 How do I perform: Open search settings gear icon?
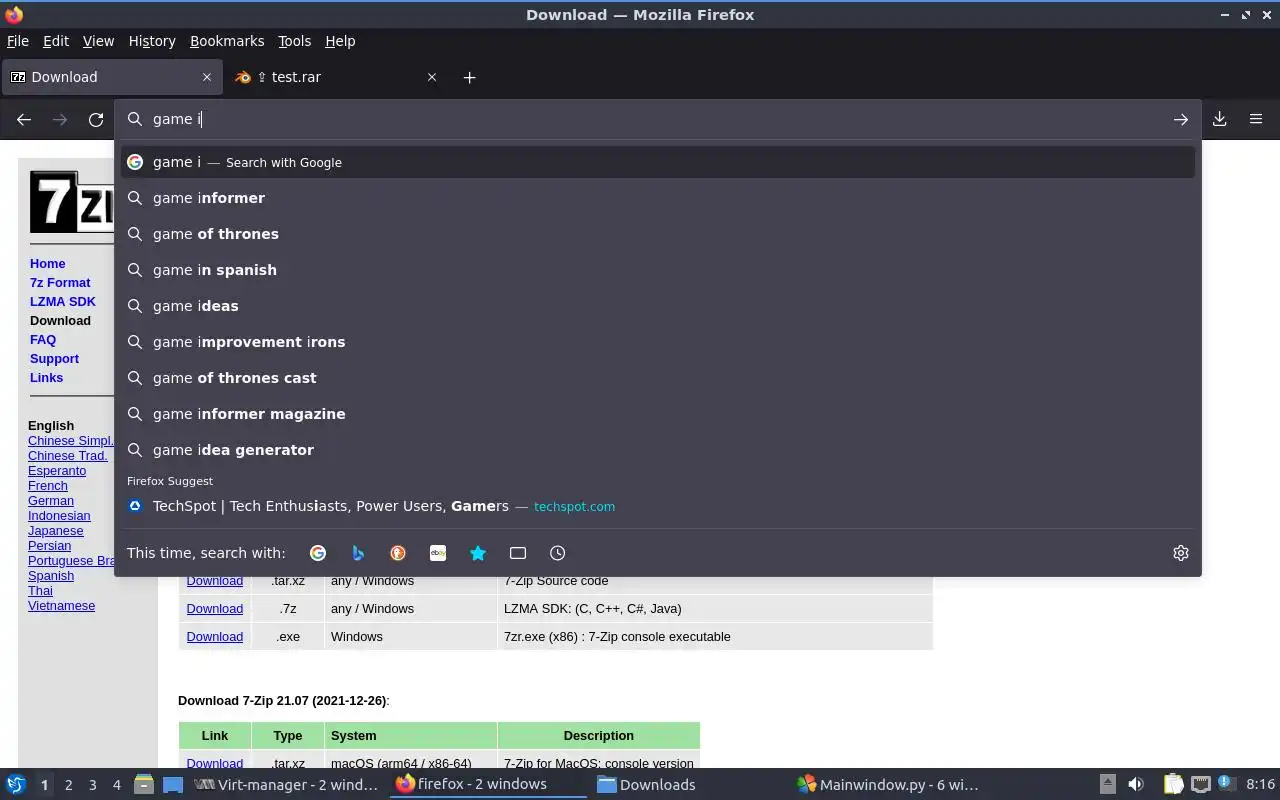point(1181,553)
